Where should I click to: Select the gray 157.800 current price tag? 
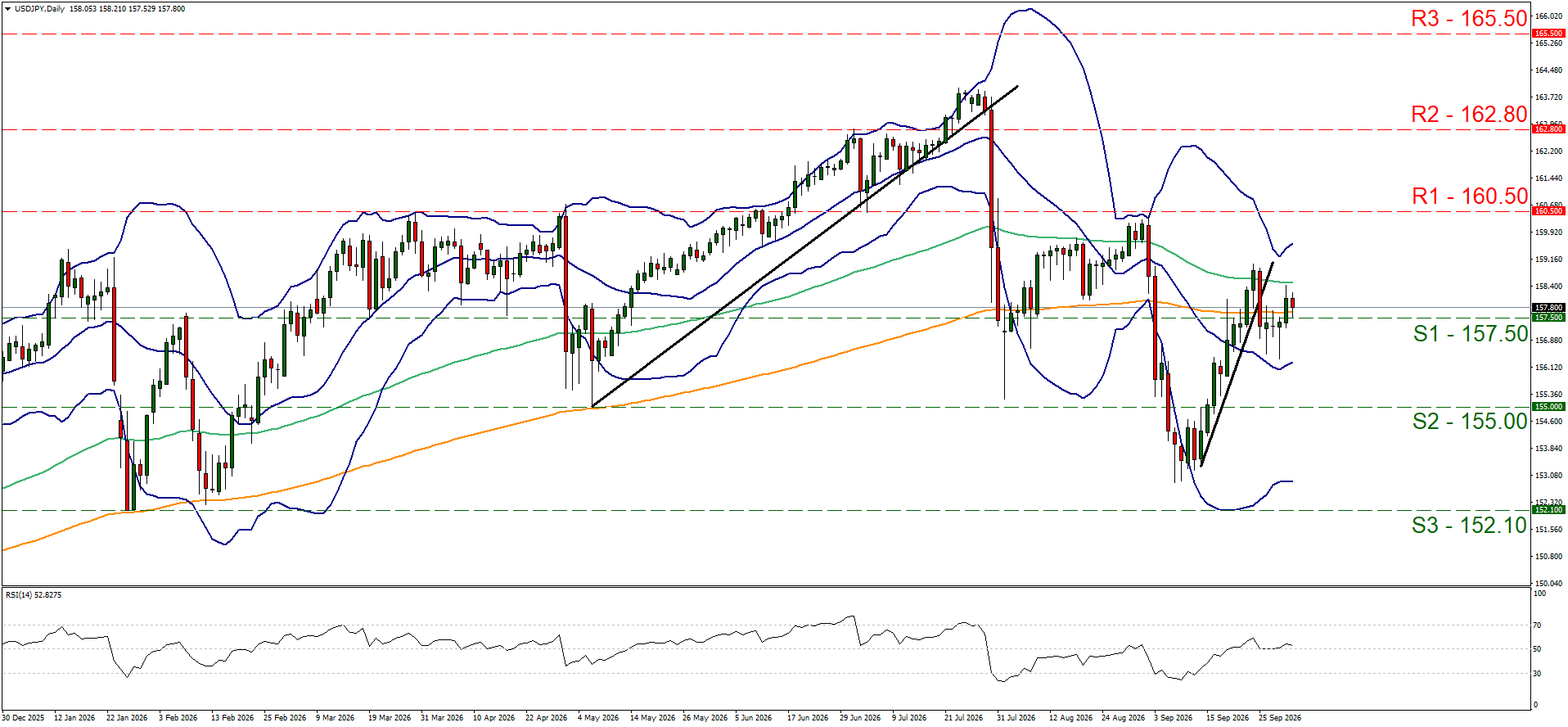(1548, 308)
